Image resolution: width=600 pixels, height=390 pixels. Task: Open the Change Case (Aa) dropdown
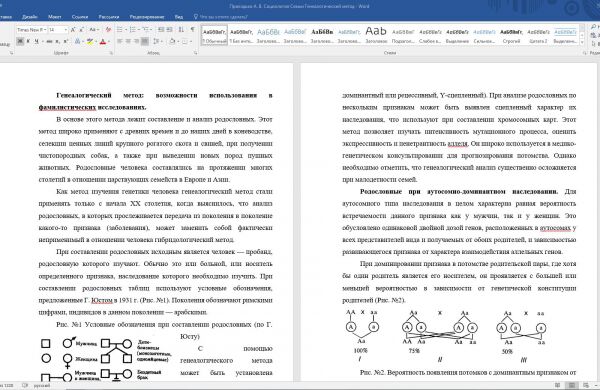[94, 29]
